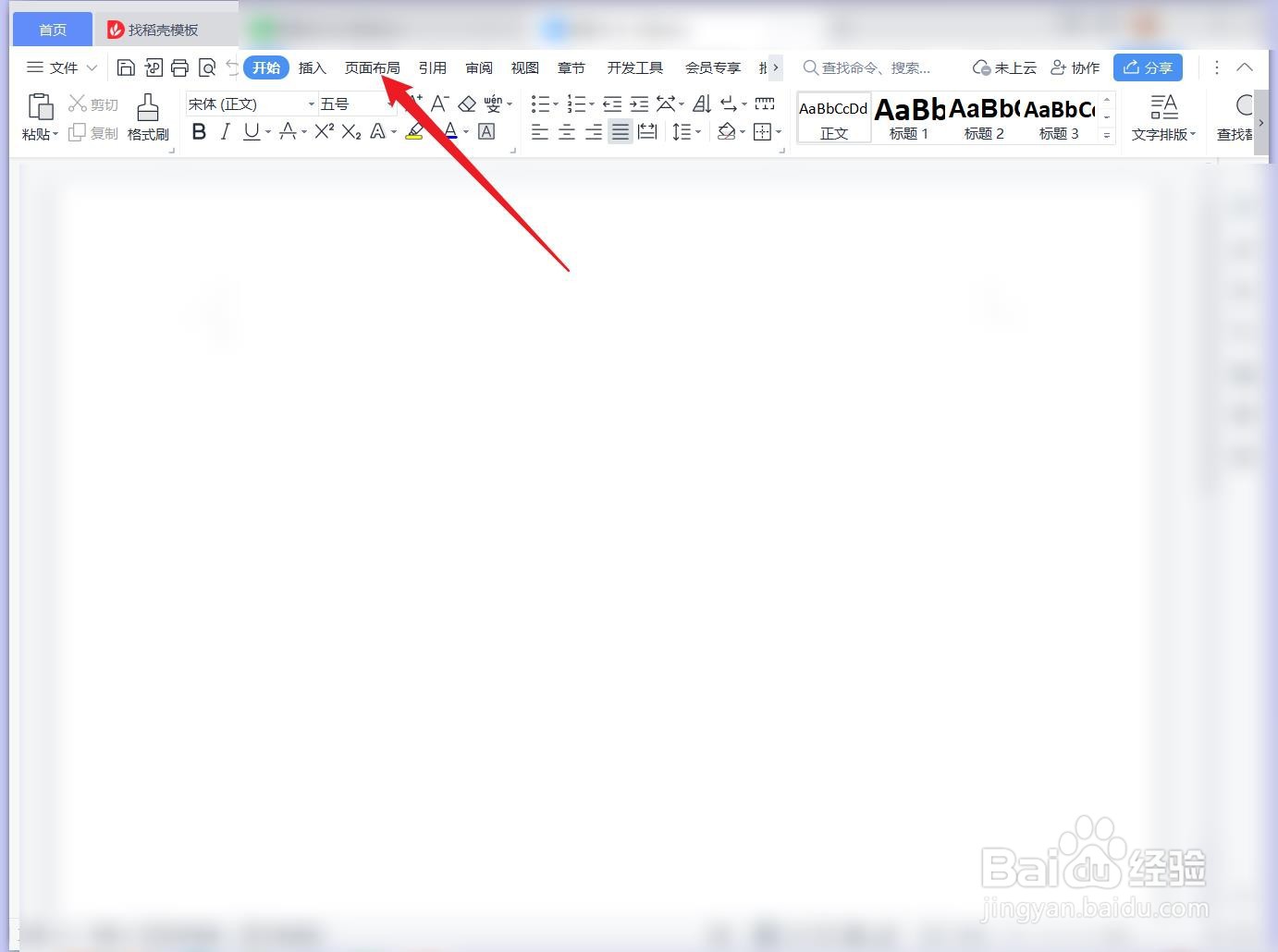Decrease indent icon
Viewport: 1278px width, 952px height.
(612, 104)
